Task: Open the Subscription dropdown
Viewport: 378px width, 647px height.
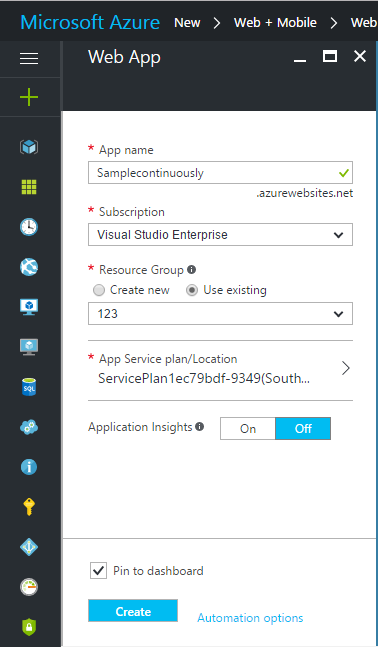Action: [x=220, y=234]
